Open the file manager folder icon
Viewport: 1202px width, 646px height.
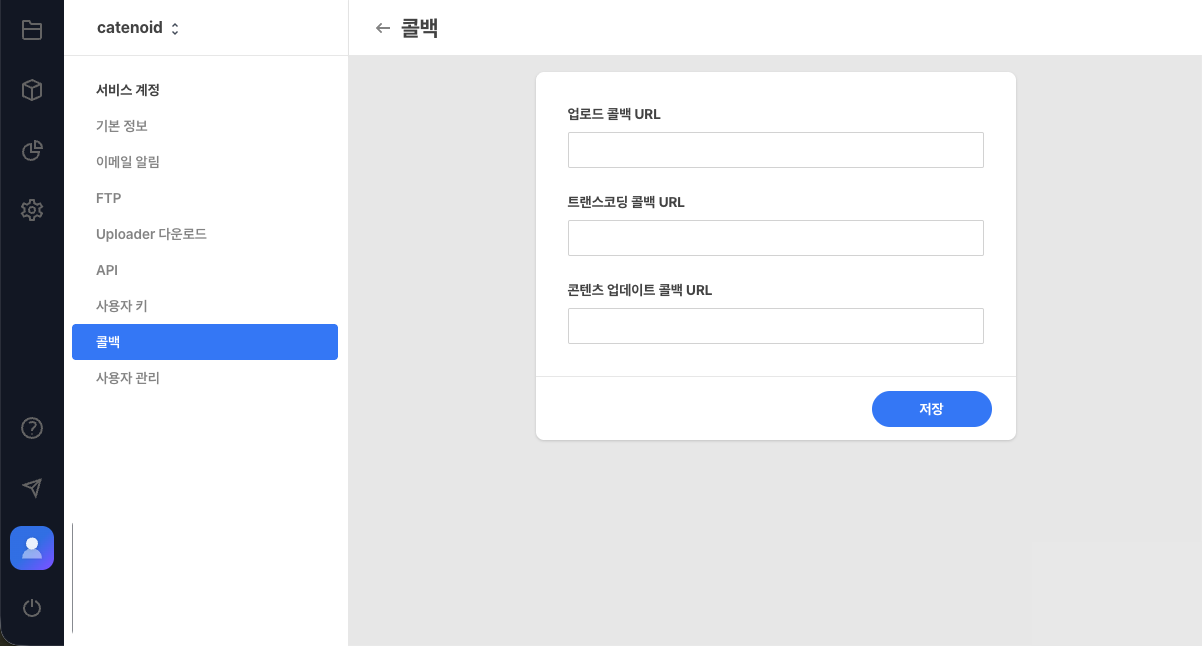[31, 30]
